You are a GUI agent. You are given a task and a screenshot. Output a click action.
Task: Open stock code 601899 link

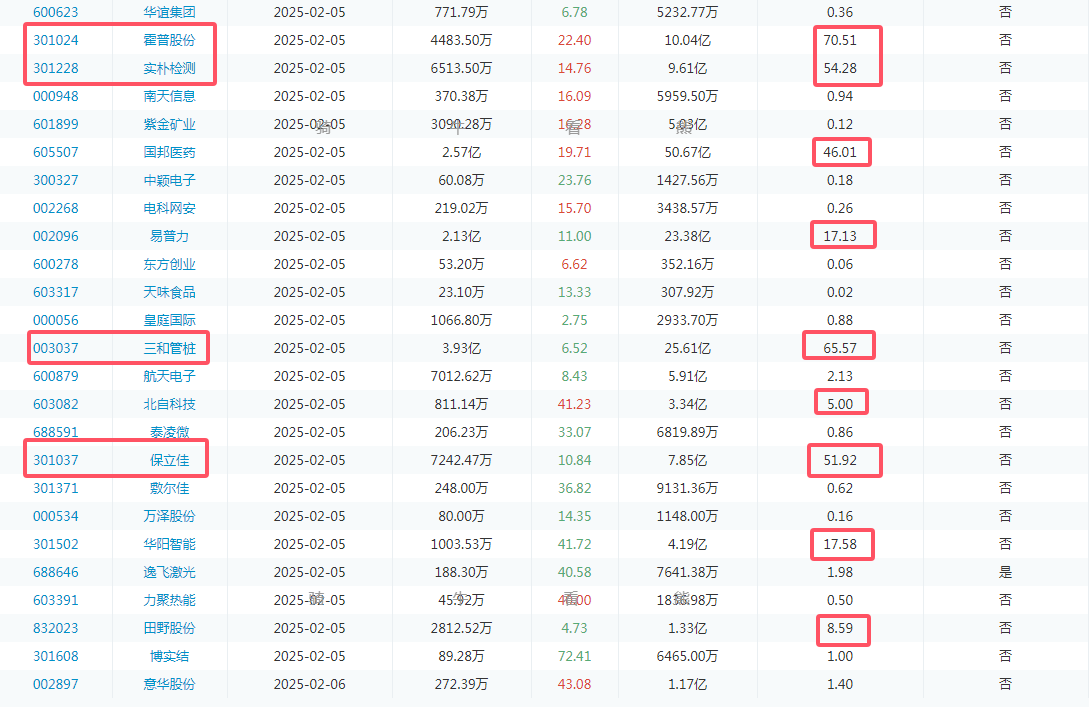click(x=56, y=124)
